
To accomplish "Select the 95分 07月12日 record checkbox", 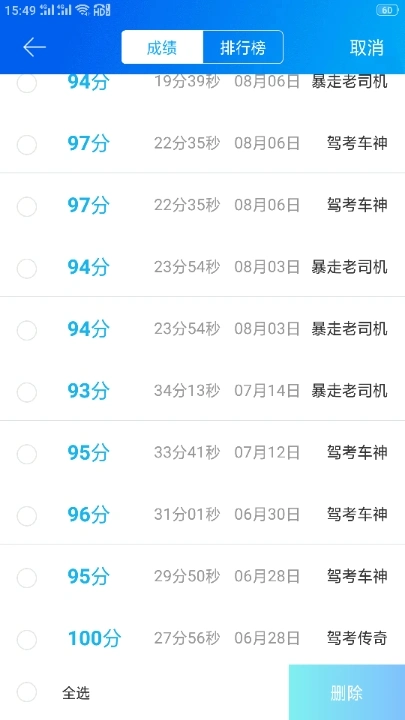I will tap(27, 454).
